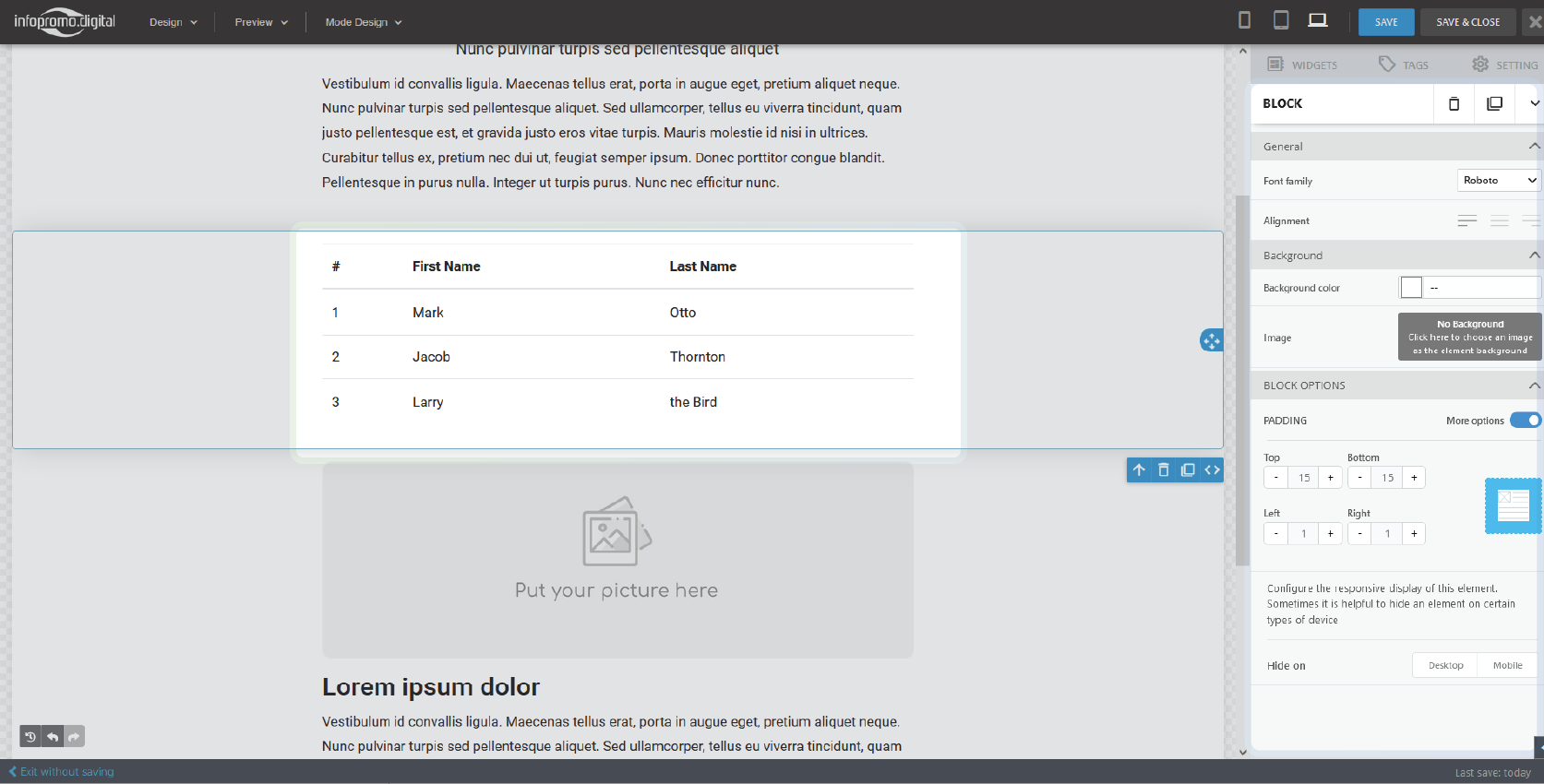Switch to the SETTING tab

(x=1505, y=65)
